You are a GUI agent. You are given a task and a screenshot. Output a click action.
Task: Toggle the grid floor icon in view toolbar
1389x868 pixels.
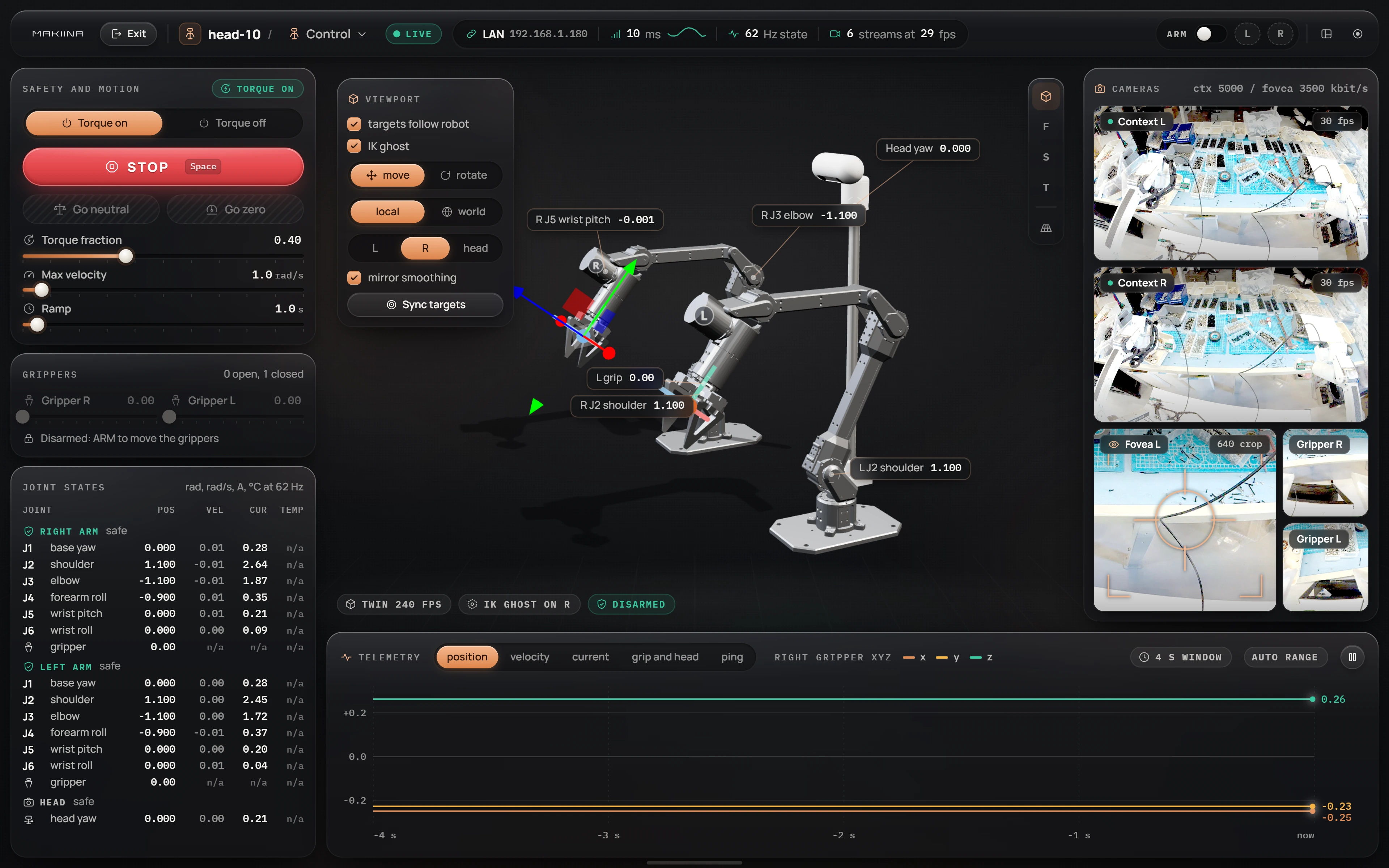(1046, 228)
